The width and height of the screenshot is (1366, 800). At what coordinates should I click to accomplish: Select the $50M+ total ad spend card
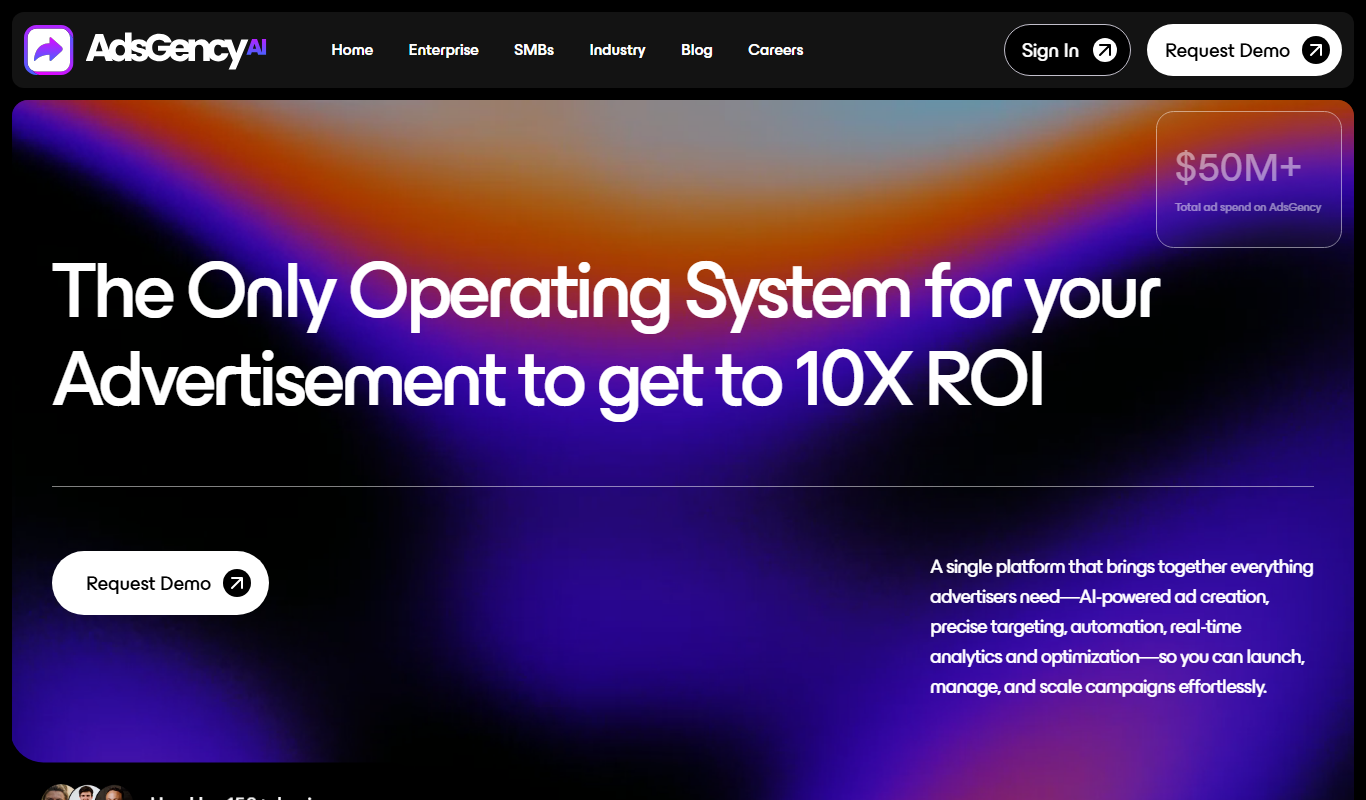coord(1248,179)
